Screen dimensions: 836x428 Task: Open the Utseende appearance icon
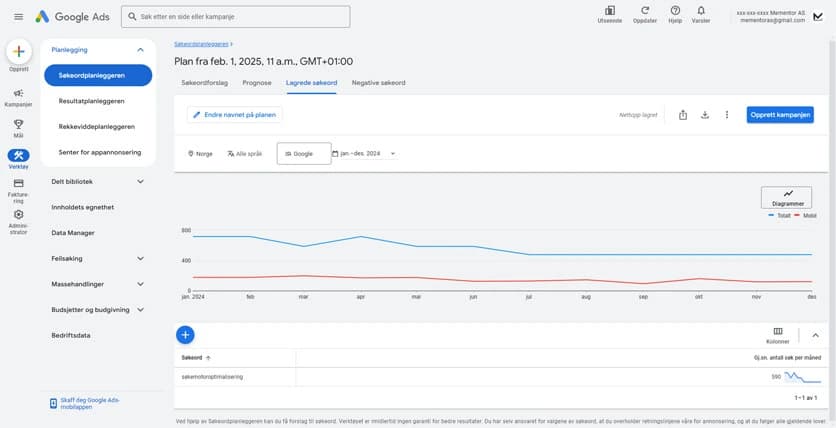tap(610, 14)
